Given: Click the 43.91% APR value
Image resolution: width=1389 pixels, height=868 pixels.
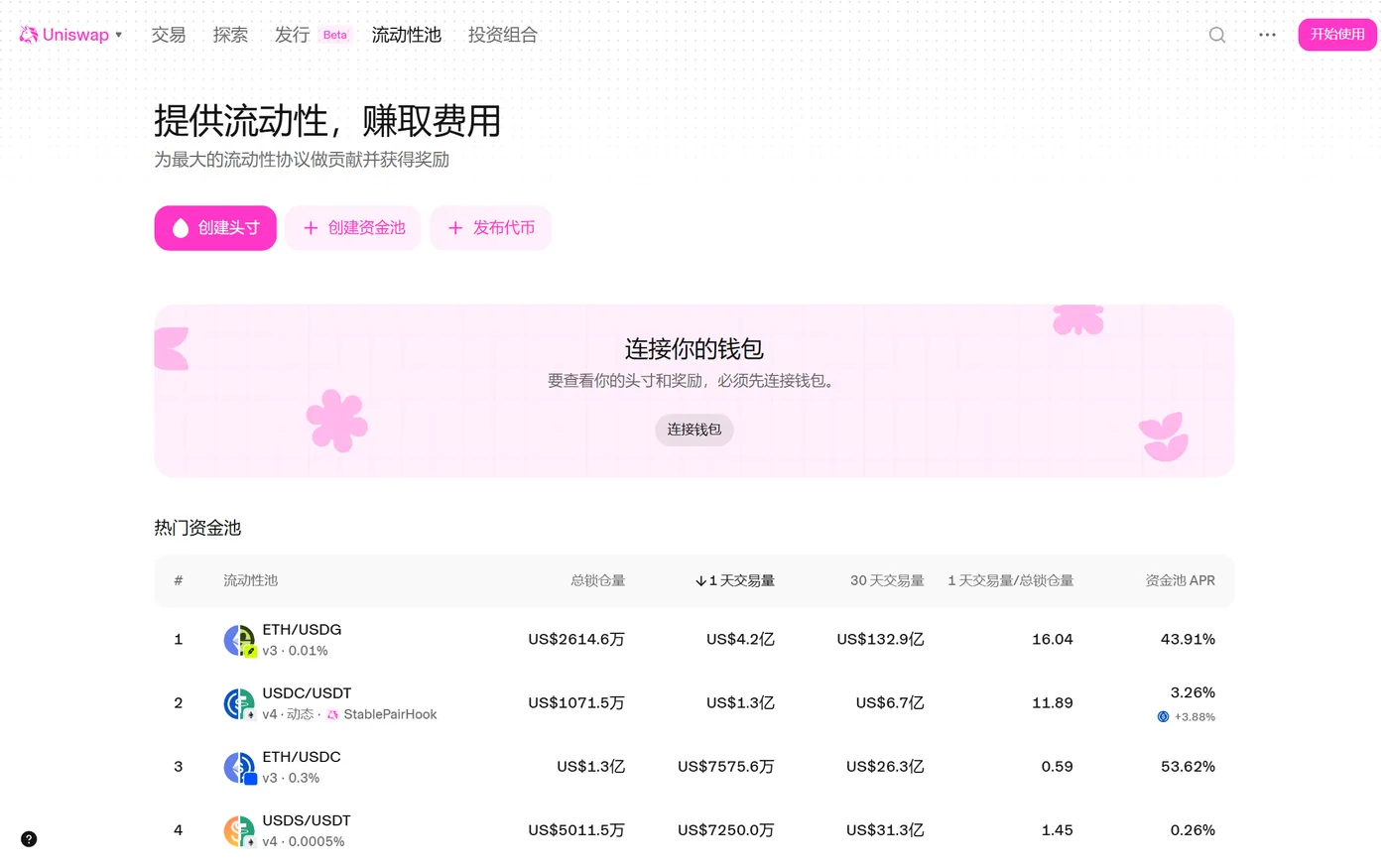Looking at the screenshot, I should tap(1188, 640).
